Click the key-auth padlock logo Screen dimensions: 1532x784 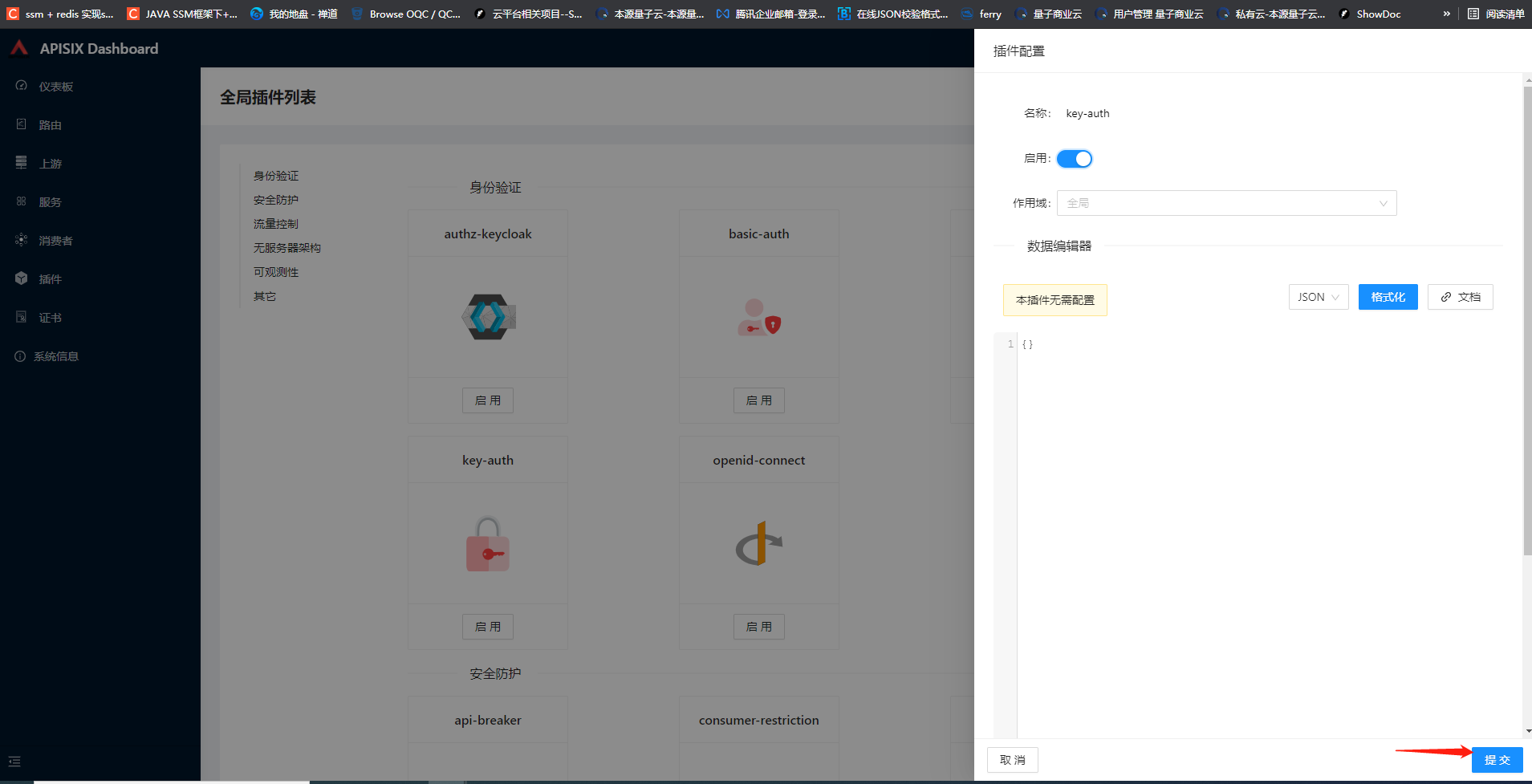click(x=488, y=544)
